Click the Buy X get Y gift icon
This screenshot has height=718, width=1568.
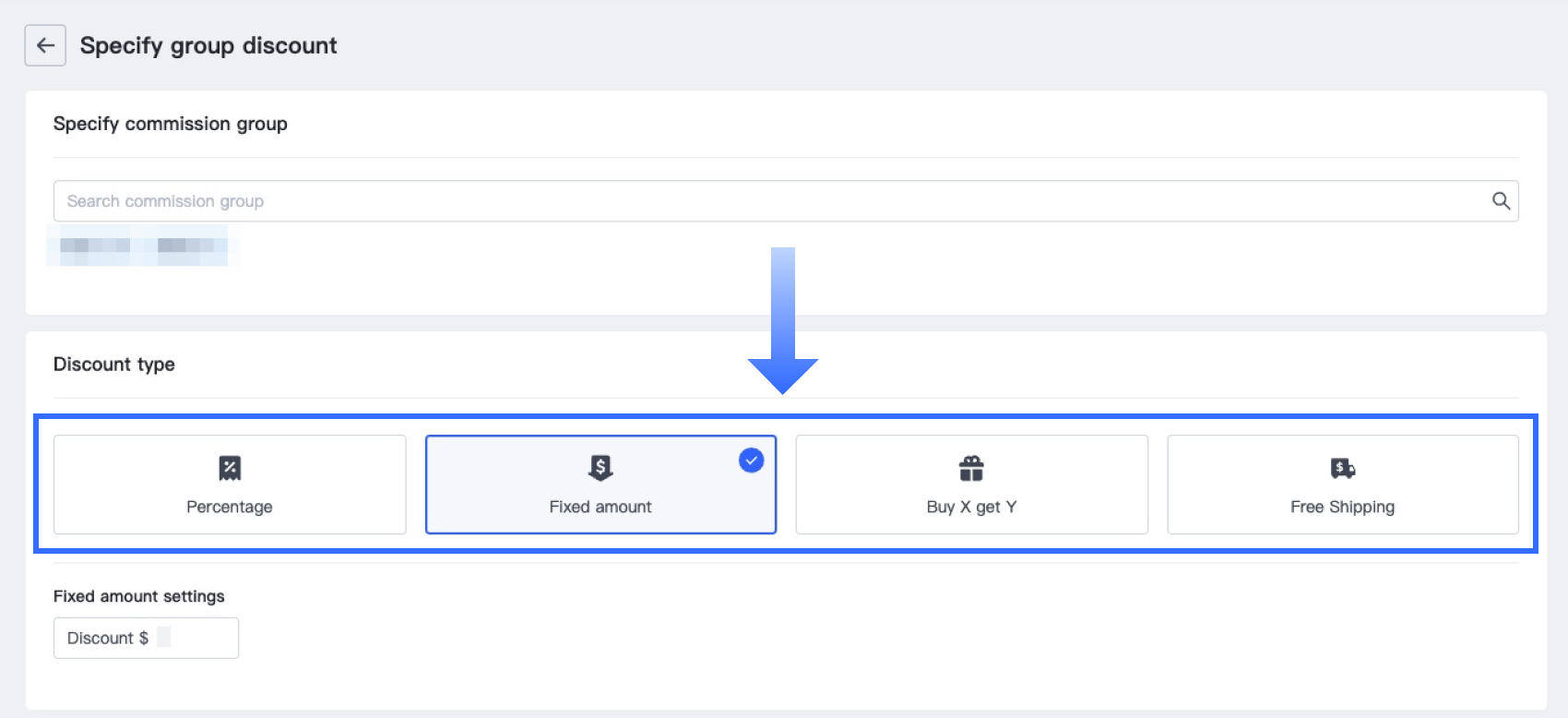coord(971,468)
